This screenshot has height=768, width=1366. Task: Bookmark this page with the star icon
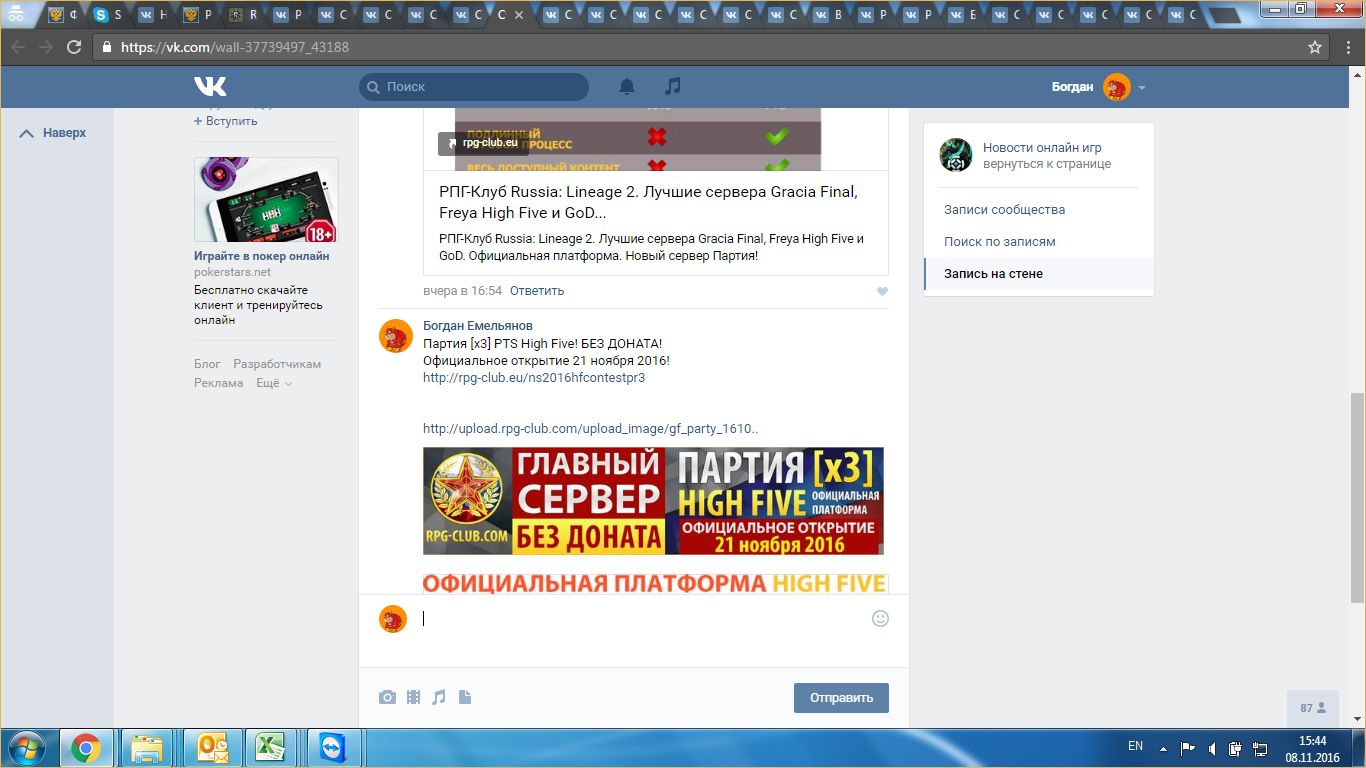1315,47
